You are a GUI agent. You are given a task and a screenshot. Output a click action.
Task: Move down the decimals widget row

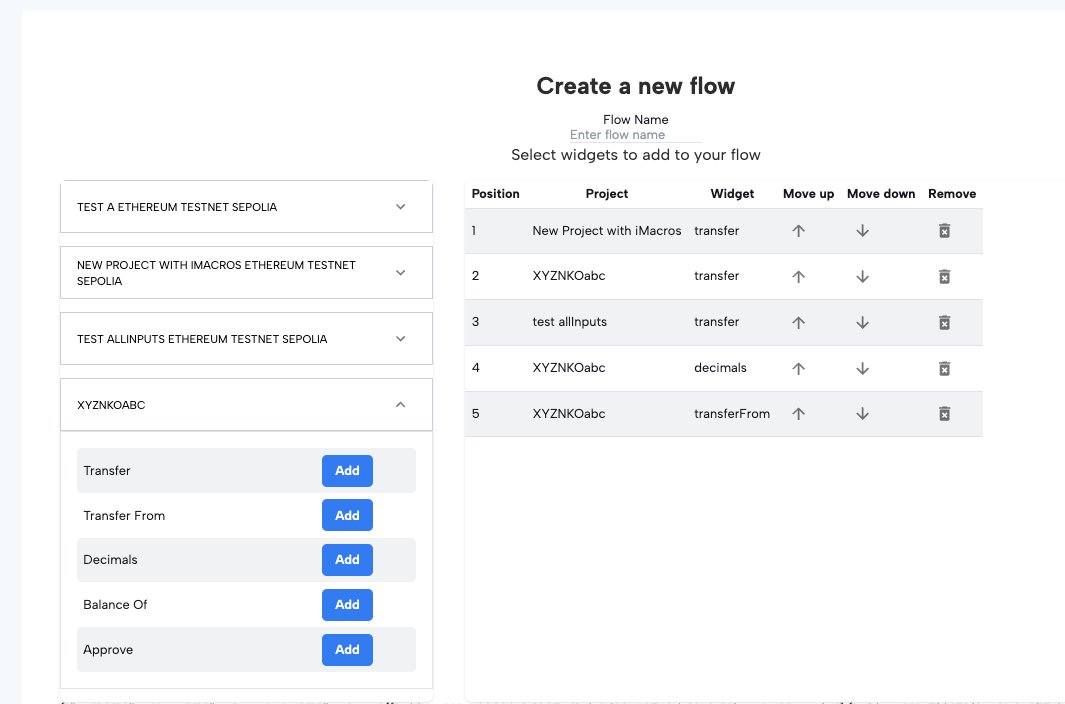point(862,368)
